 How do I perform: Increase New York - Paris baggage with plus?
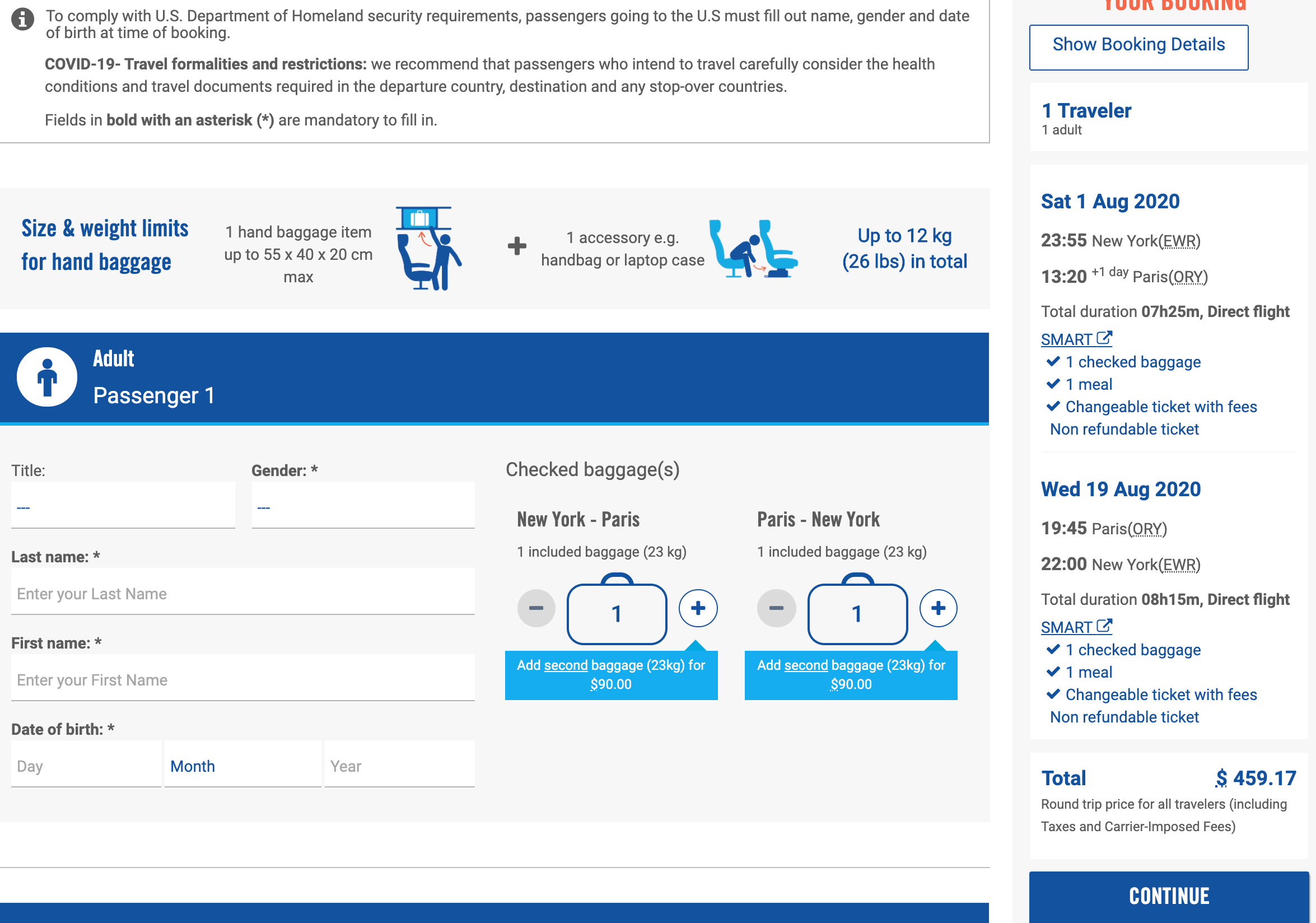698,608
